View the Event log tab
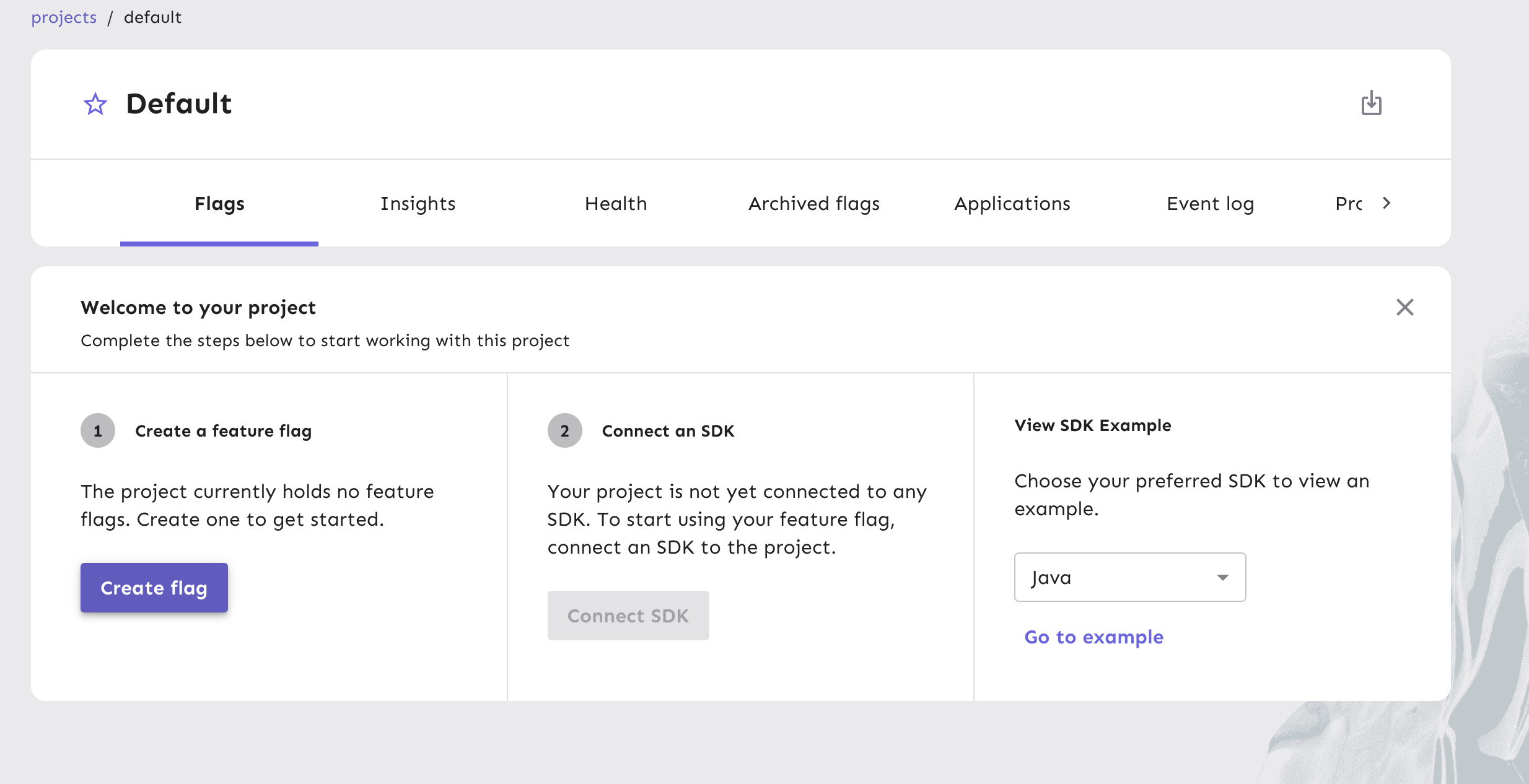The height and width of the screenshot is (784, 1529). tap(1210, 203)
